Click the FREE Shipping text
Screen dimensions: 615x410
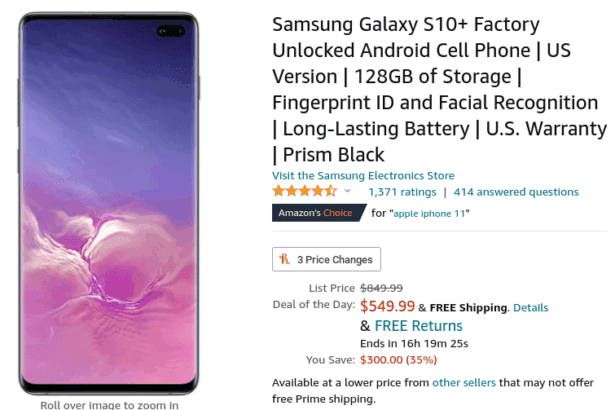470,307
